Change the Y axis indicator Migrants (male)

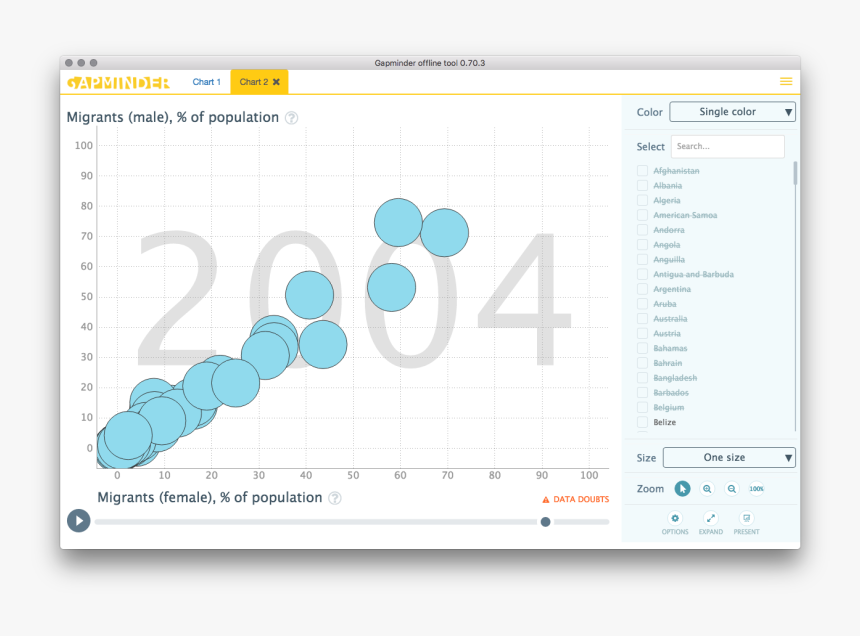[x=172, y=117]
